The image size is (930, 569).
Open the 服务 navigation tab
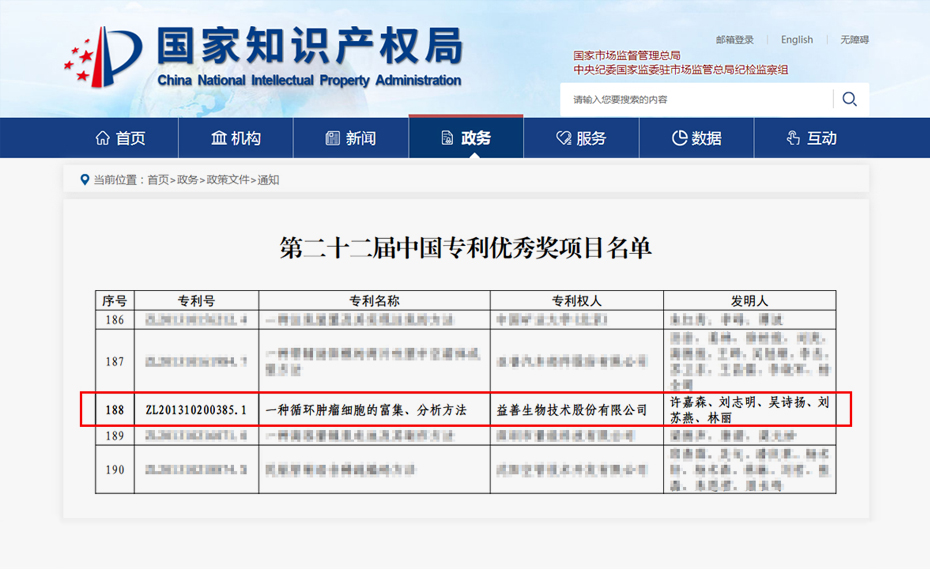581,138
